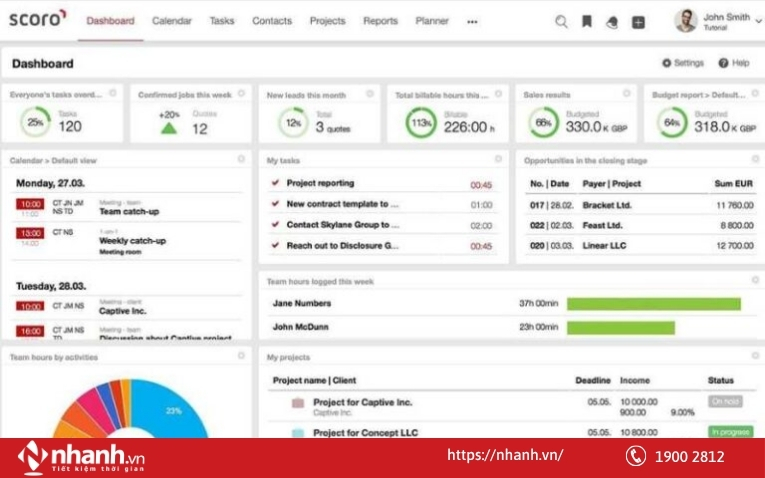765x478 pixels.
Task: Open Project for Captive Inc.
Action: tap(362, 402)
